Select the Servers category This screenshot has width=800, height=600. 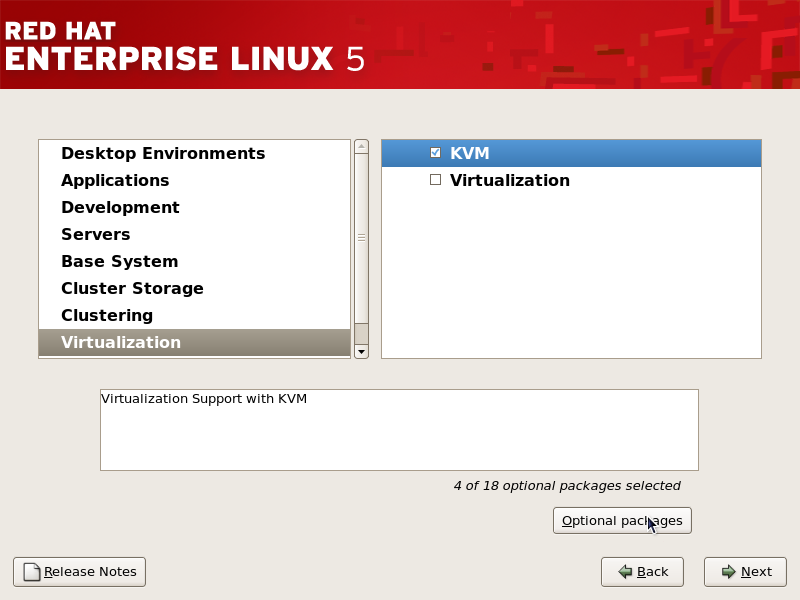click(95, 234)
